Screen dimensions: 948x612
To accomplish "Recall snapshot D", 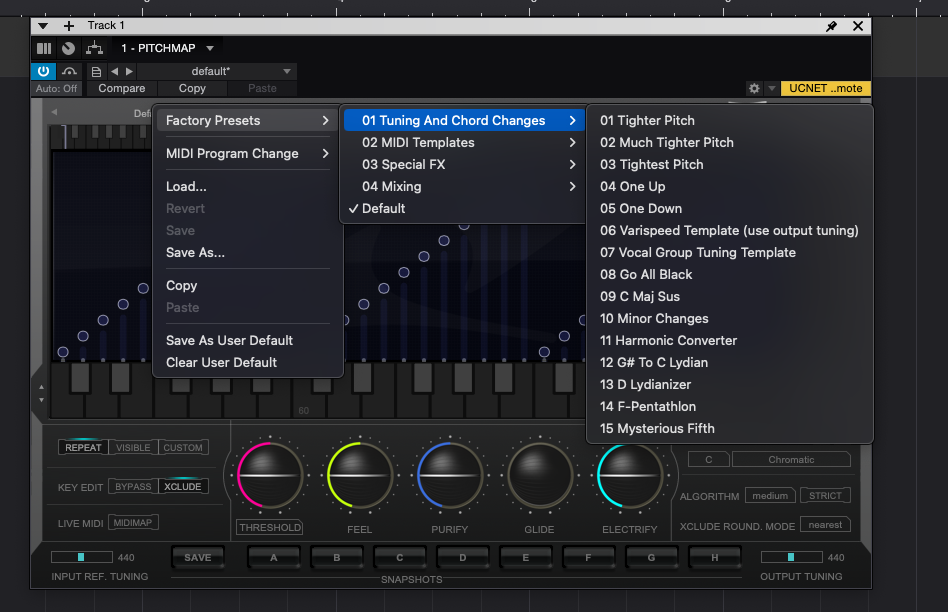I will [463, 558].
